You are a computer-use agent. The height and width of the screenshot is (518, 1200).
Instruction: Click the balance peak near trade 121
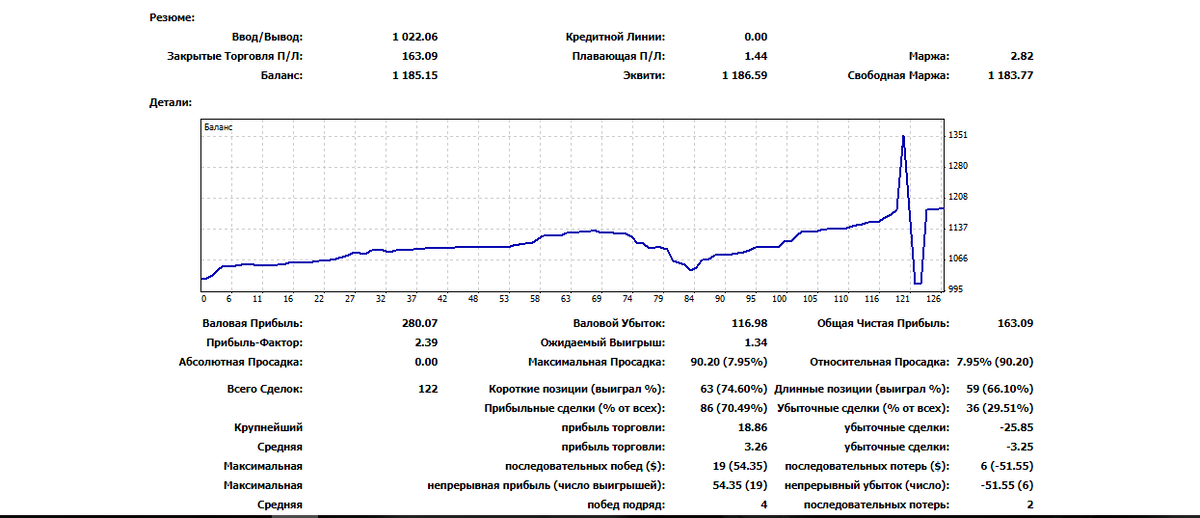(904, 136)
